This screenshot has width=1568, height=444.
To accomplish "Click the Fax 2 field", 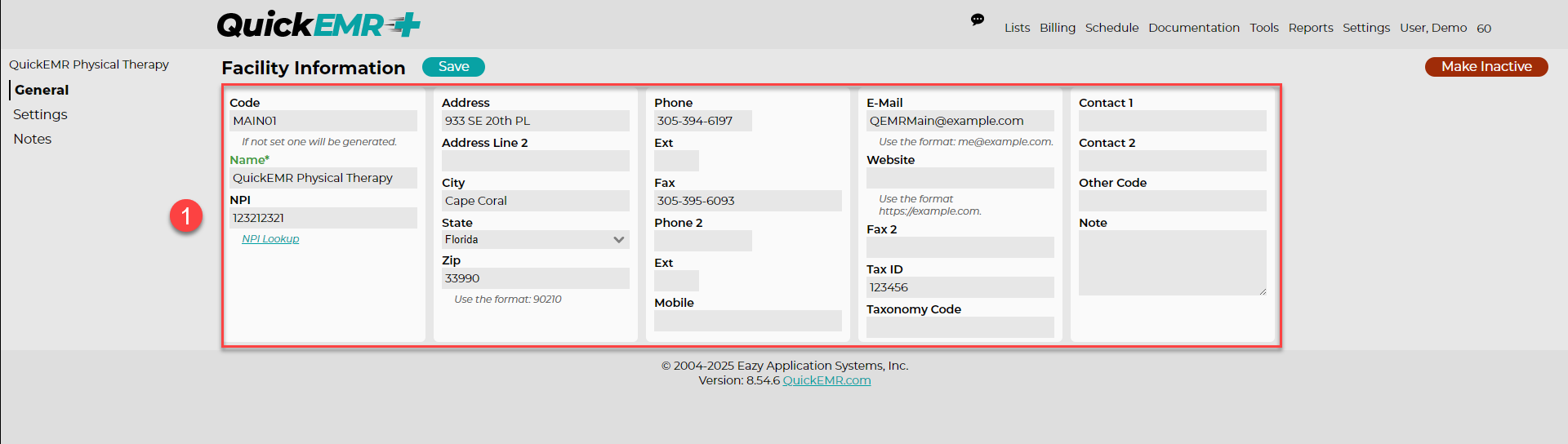I will (x=960, y=247).
